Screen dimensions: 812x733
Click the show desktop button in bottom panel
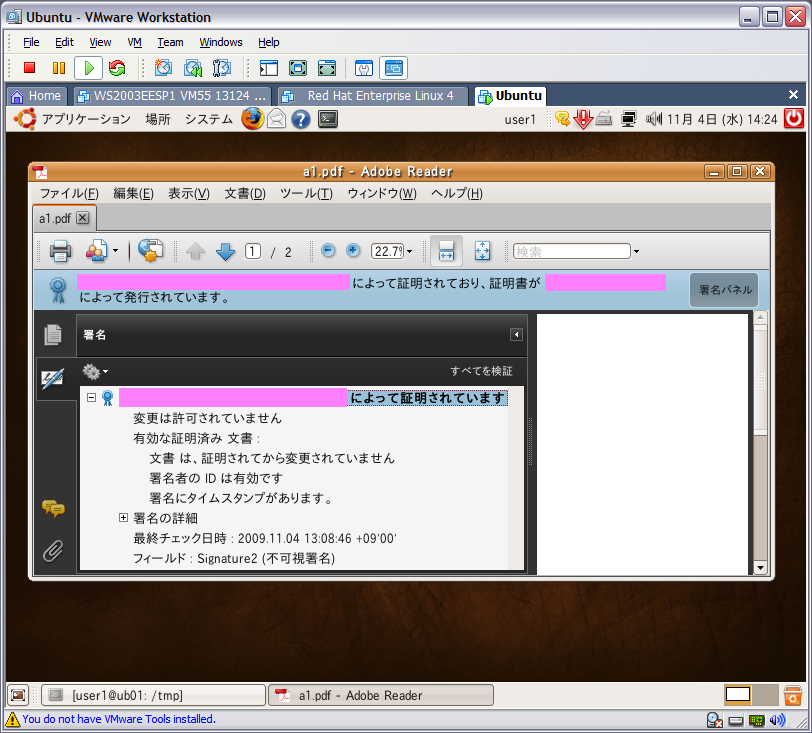click(x=18, y=695)
